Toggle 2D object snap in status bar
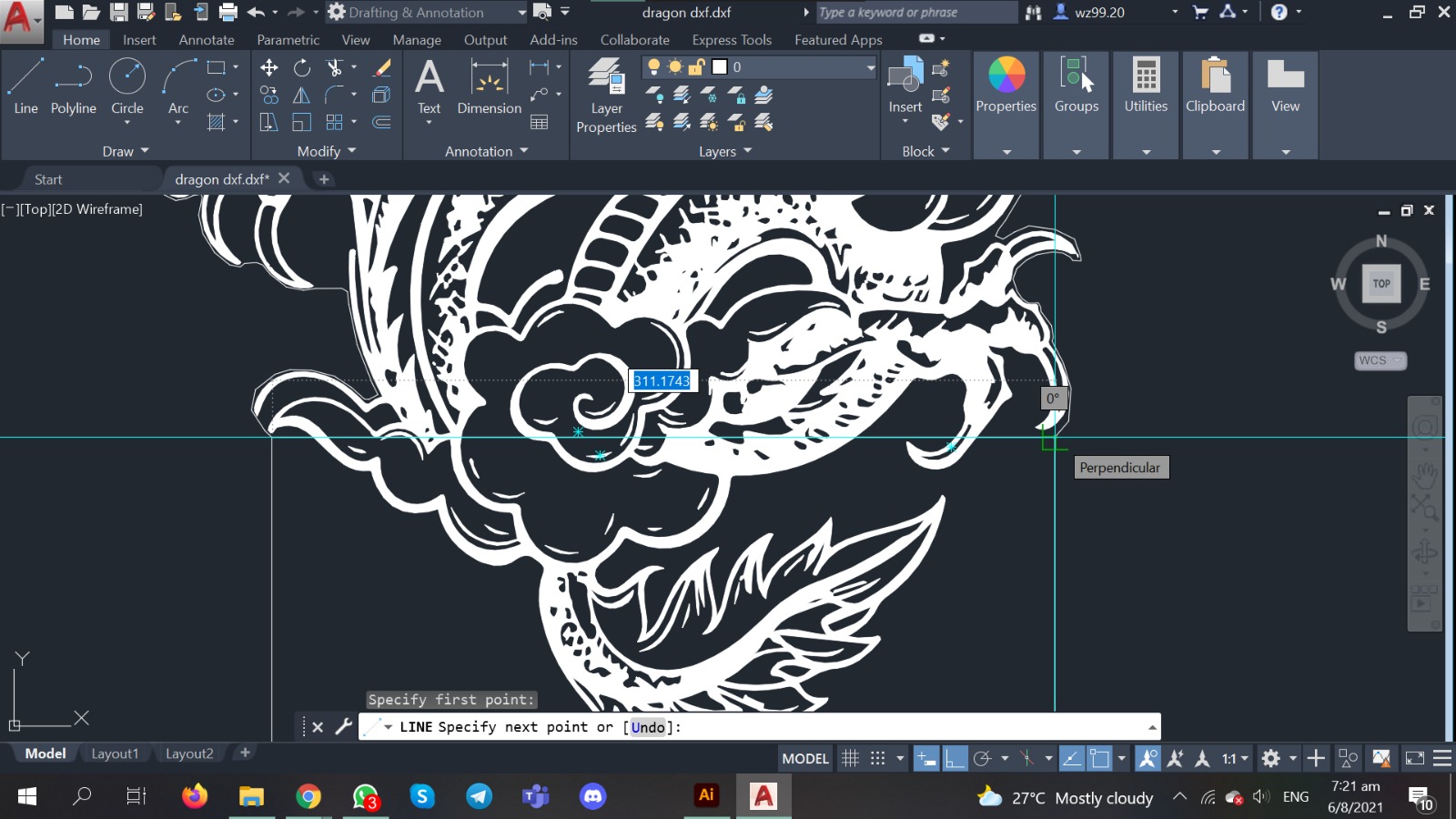Screen dimensions: 1456x819 pyautogui.click(x=1100, y=758)
